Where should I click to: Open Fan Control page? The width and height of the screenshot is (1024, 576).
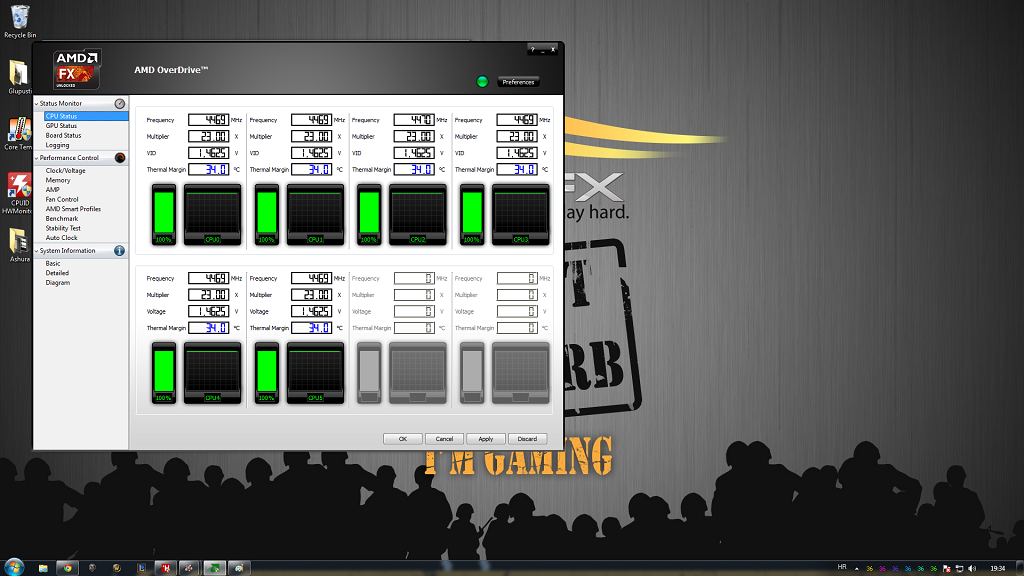tap(62, 199)
